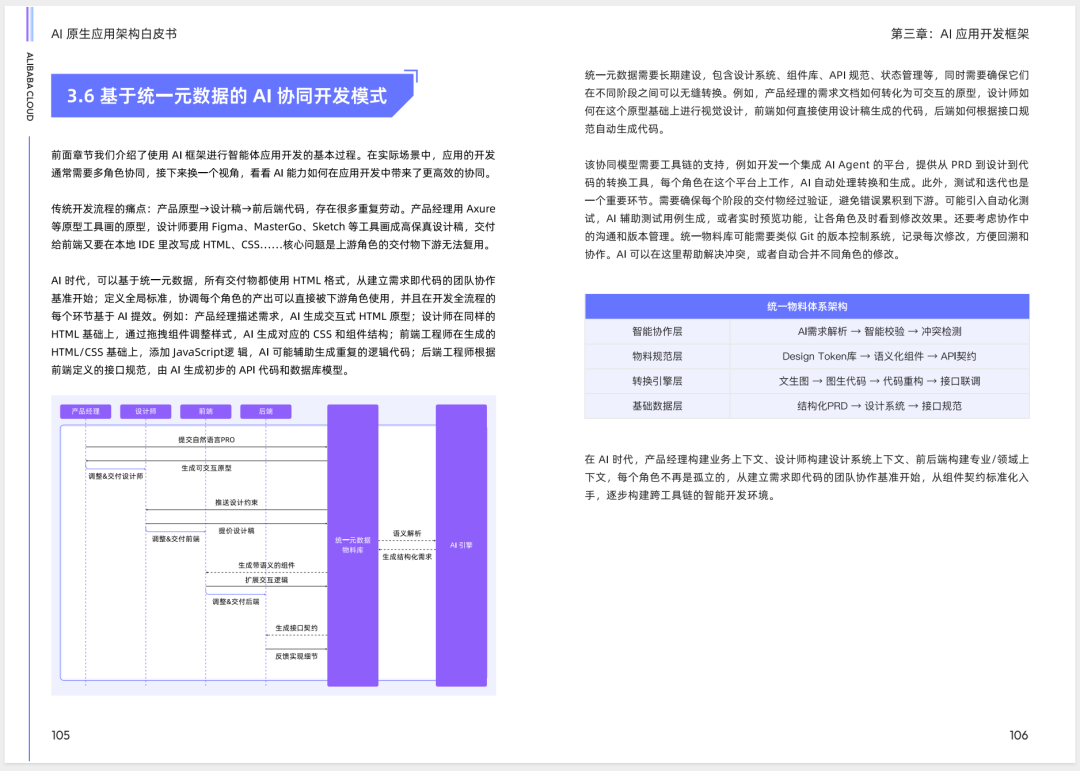Click the 'AI 引擎' column label
This screenshot has height=771, width=1080.
pyautogui.click(x=461, y=545)
